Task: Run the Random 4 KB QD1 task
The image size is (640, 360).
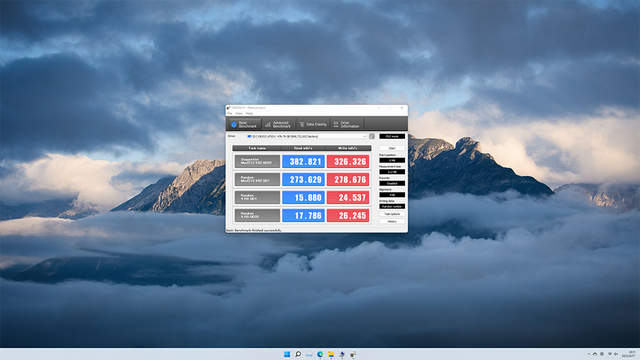Action: (x=258, y=197)
